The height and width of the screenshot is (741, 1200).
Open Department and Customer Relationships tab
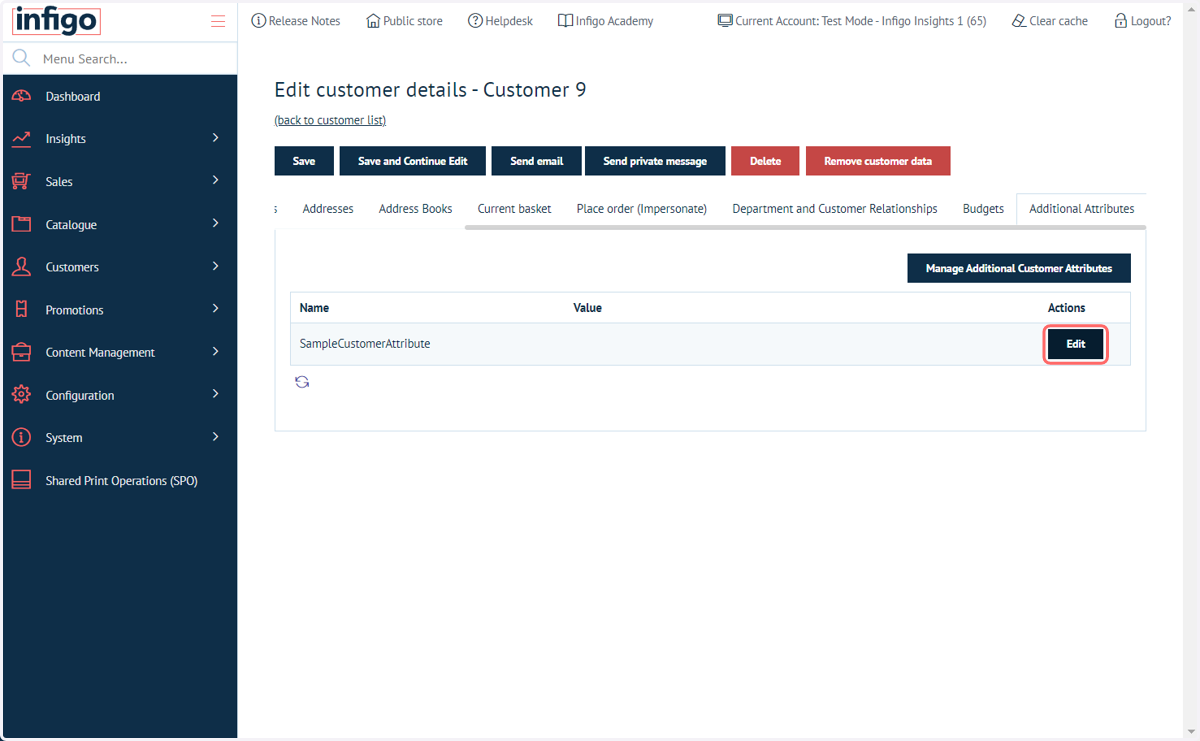pyautogui.click(x=835, y=209)
